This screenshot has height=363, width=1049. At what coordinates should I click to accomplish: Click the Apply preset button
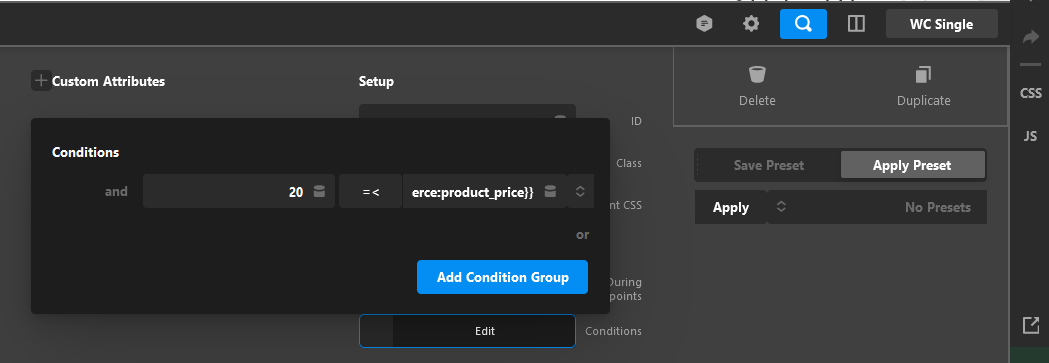731,207
